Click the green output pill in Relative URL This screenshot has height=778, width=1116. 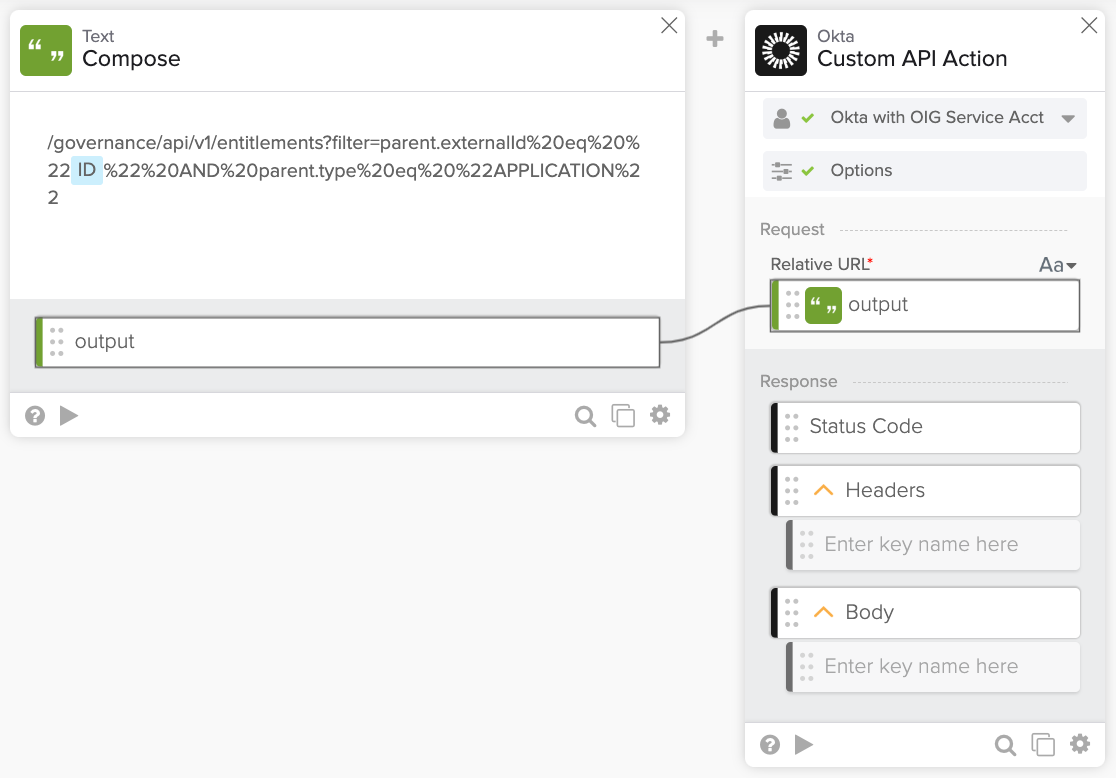823,305
